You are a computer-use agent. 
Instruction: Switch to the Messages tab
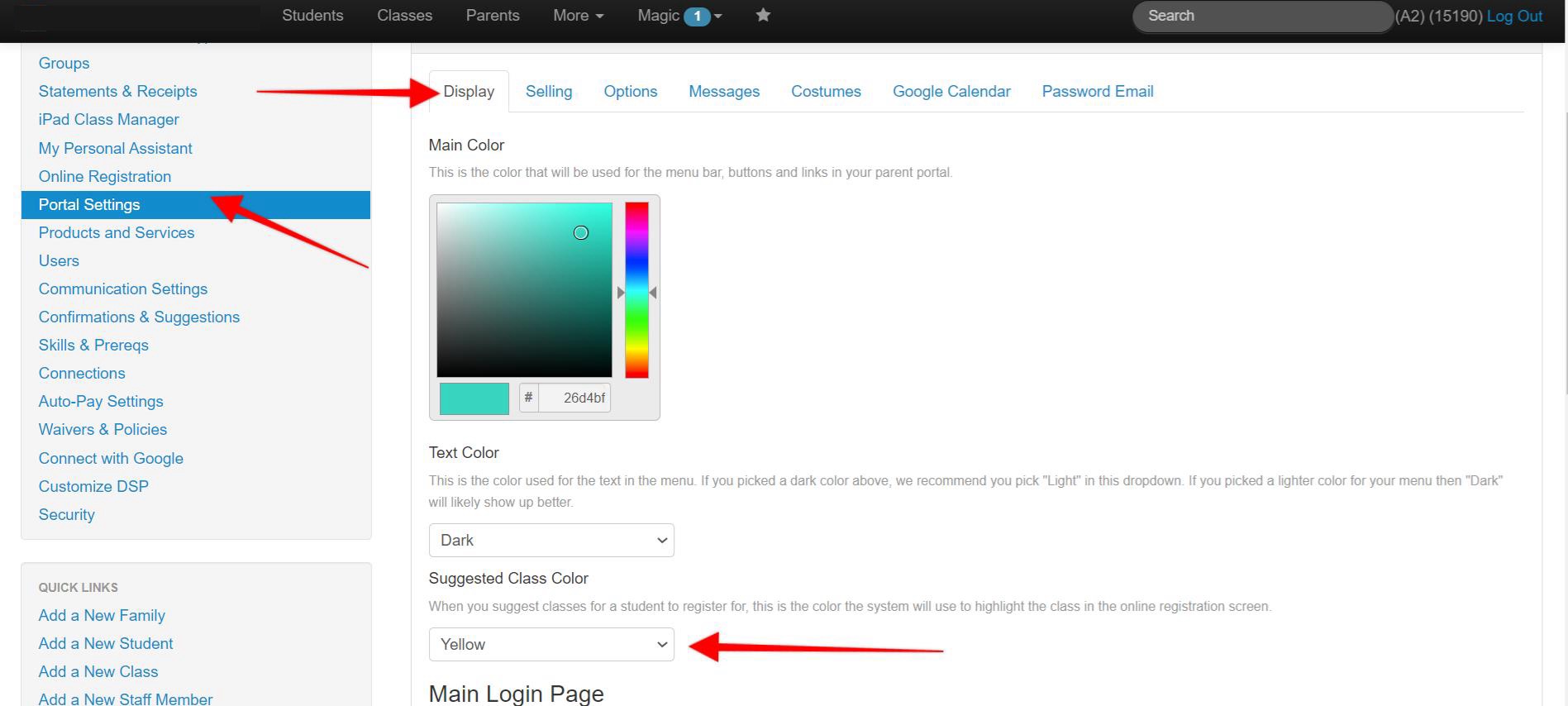pyautogui.click(x=724, y=92)
